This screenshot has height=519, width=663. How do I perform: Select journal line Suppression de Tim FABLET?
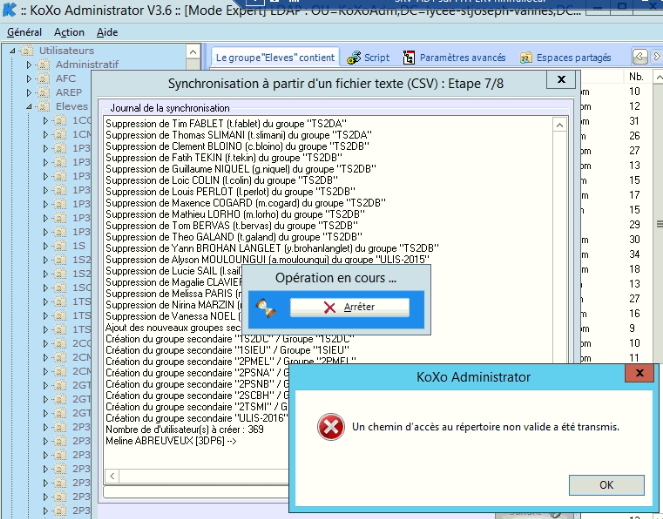tap(226, 124)
